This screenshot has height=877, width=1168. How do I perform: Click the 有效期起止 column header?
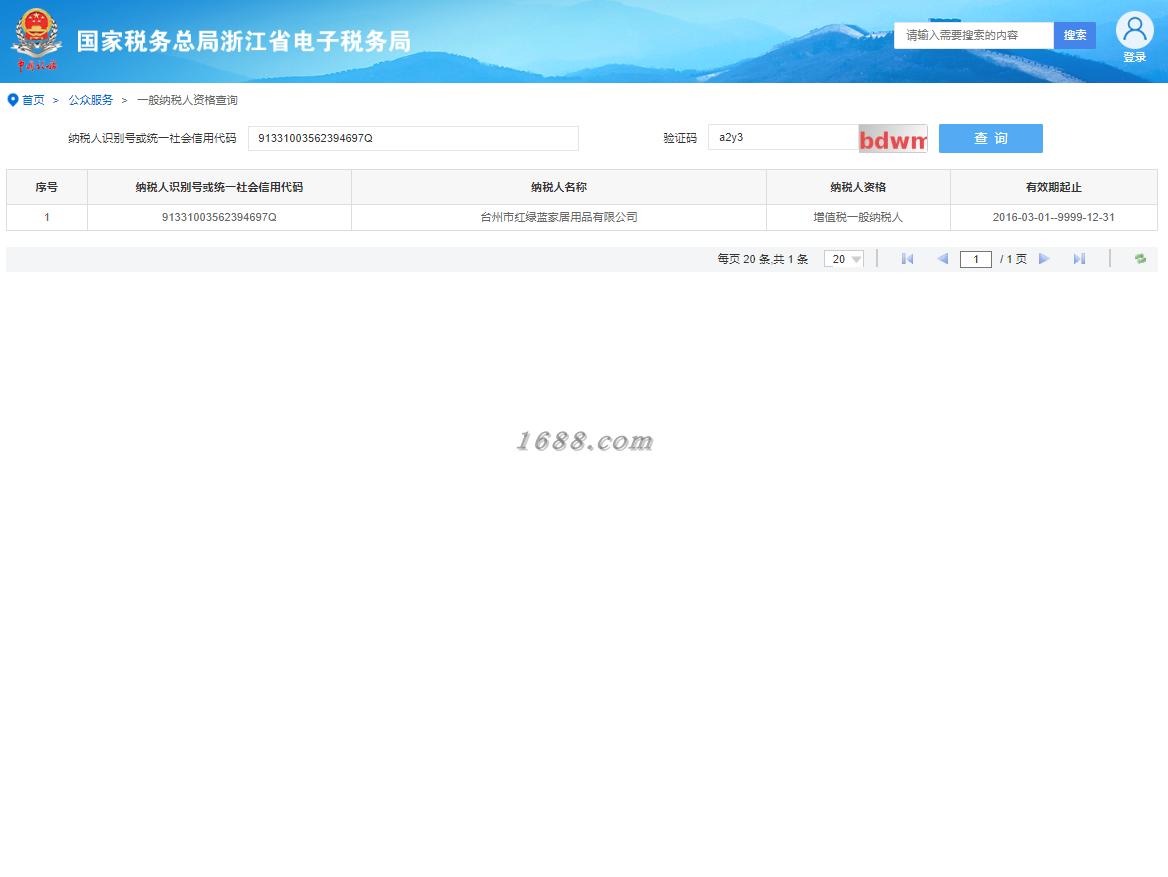[x=1053, y=187]
